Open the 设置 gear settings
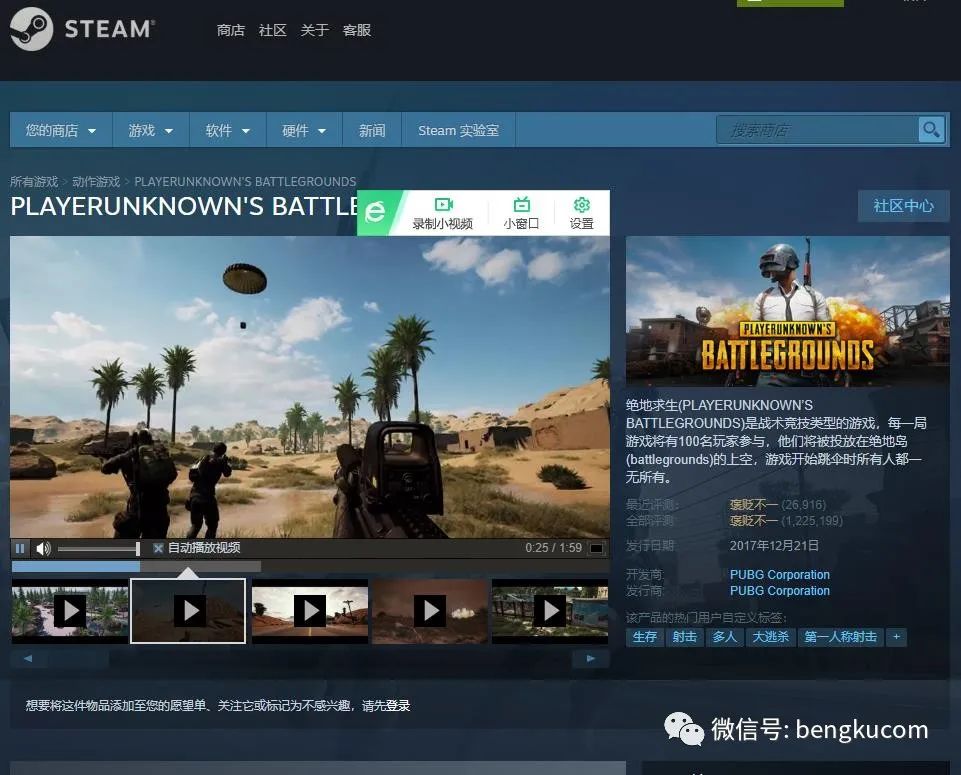Viewport: 961px width, 775px height. (582, 213)
